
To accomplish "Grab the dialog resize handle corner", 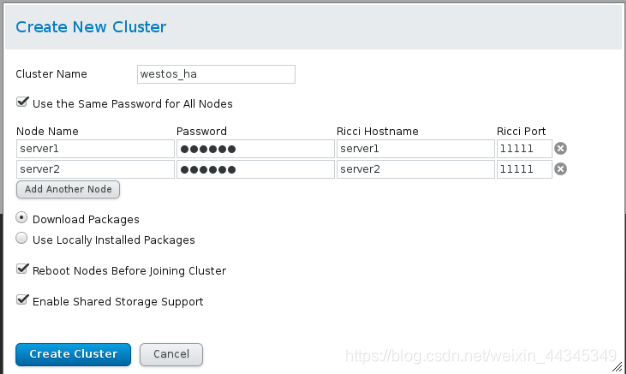I will [x=617, y=366].
